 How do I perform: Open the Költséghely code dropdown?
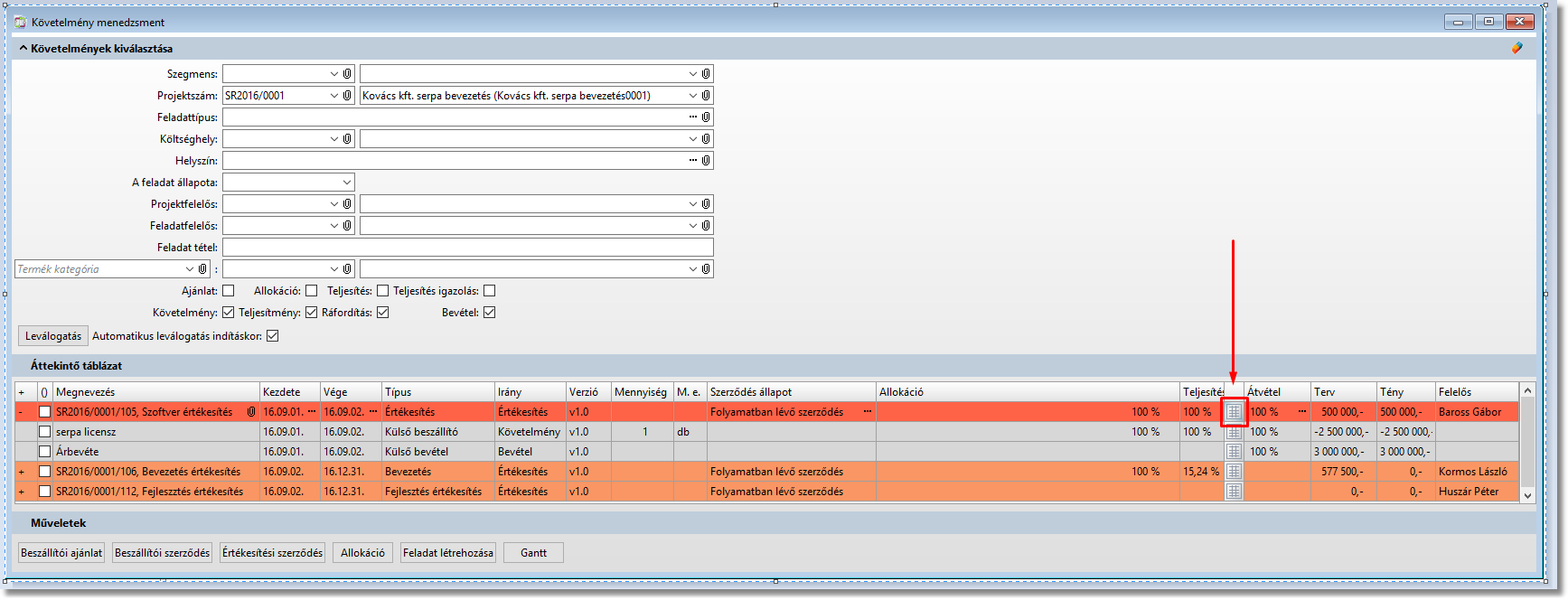tap(333, 139)
